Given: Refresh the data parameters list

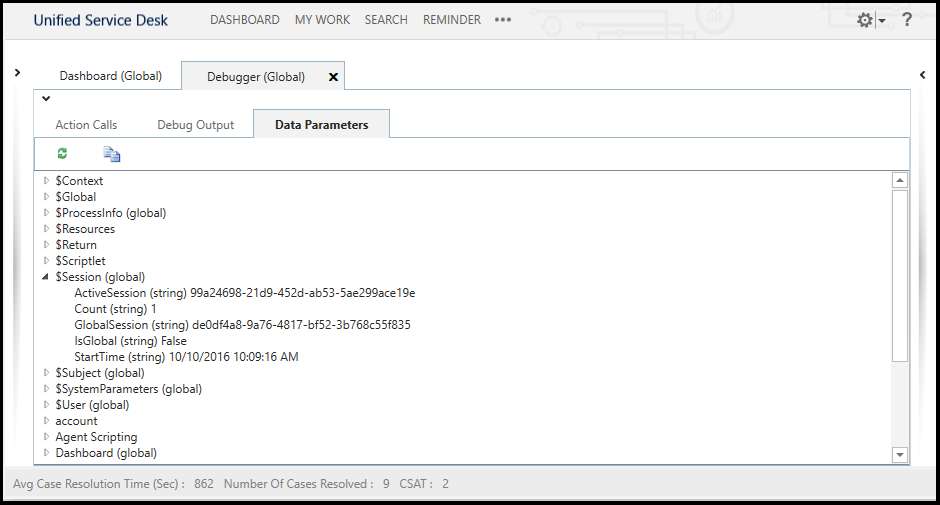Looking at the screenshot, I should pyautogui.click(x=62, y=154).
